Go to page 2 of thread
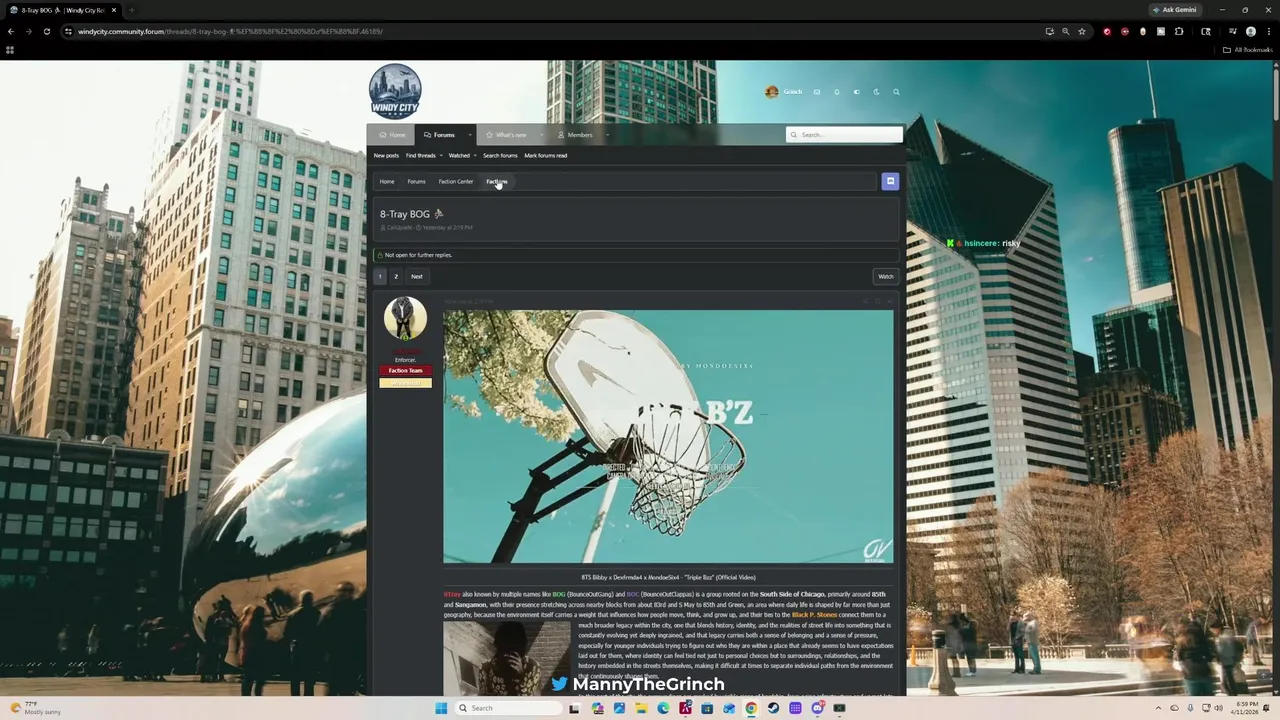The width and height of the screenshot is (1280, 720). coord(395,276)
